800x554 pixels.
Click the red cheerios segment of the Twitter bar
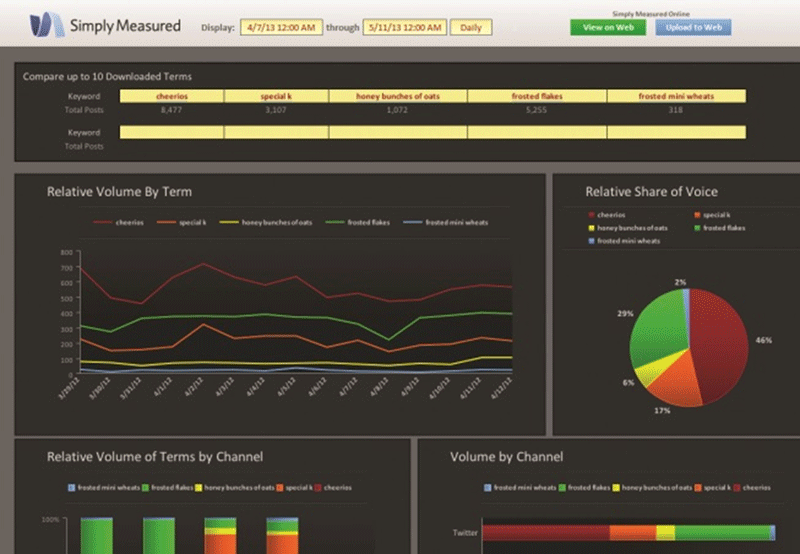click(x=546, y=533)
